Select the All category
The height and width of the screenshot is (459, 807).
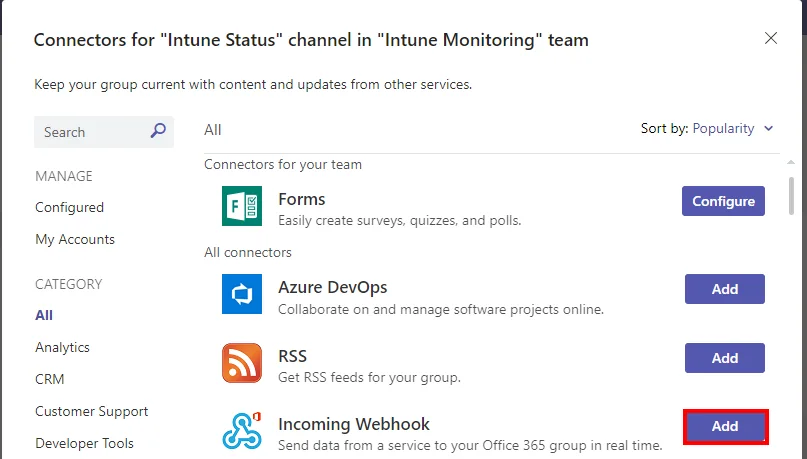click(x=44, y=315)
